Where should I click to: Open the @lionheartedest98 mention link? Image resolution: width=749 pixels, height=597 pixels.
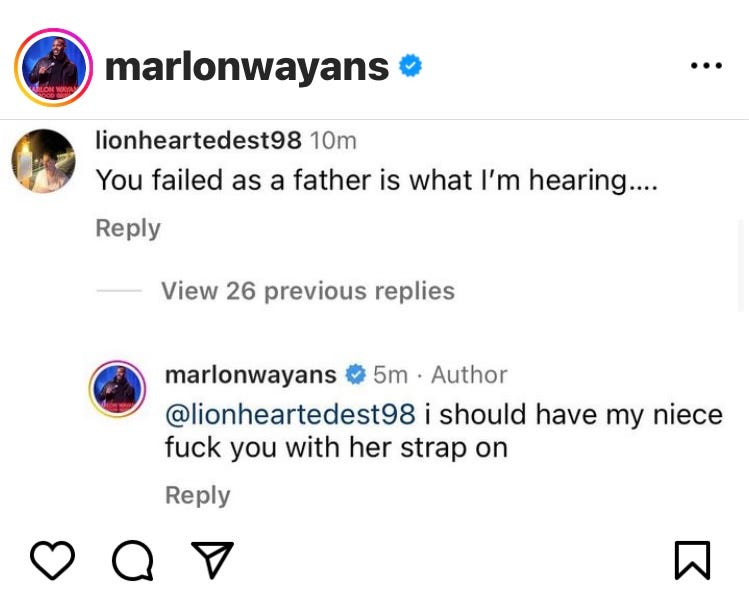click(290, 414)
